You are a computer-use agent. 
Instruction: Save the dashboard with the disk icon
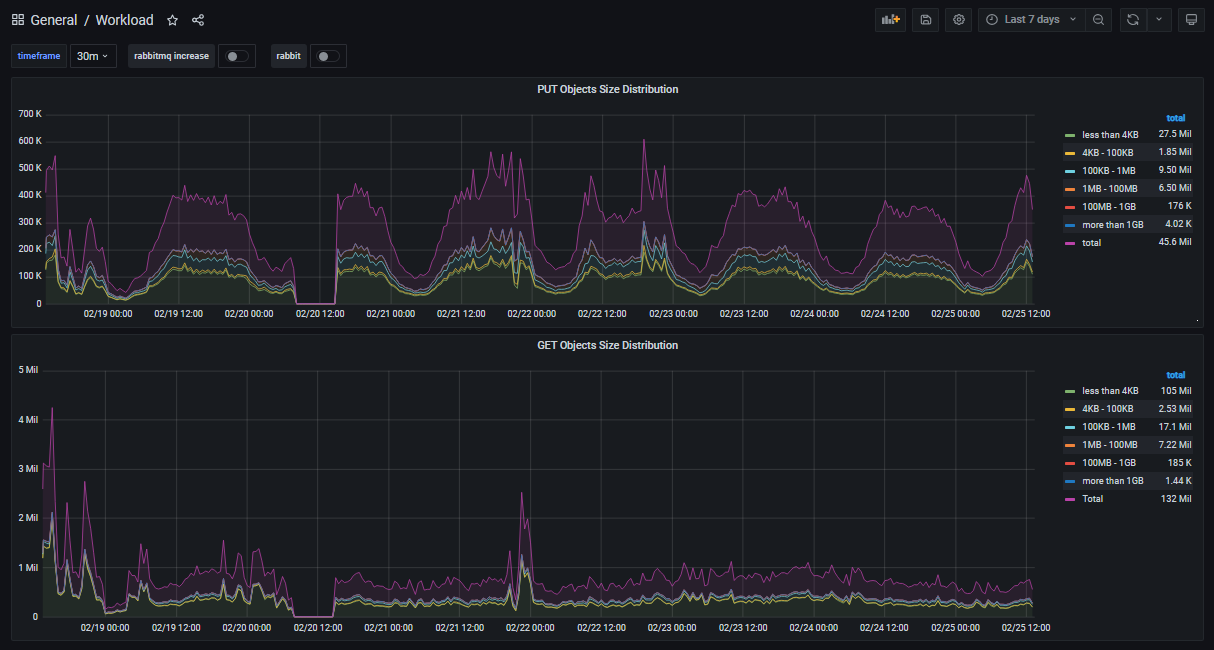[925, 20]
